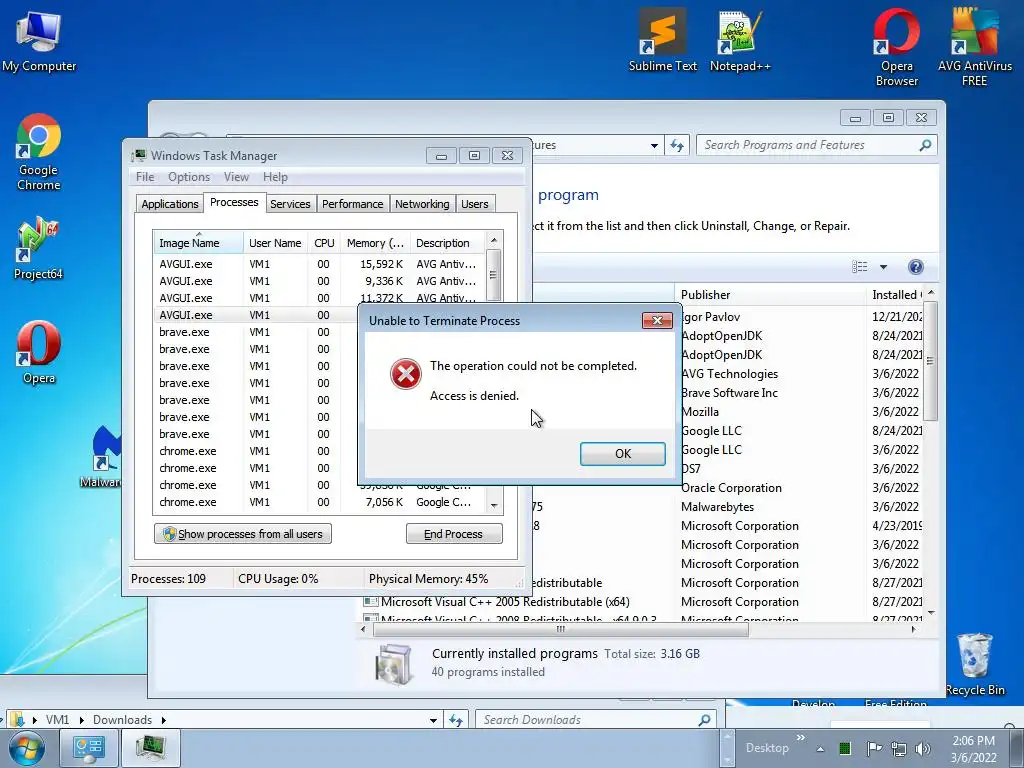The width and height of the screenshot is (1024, 768).
Task: Sort by Publisher column in Programs list
Action: pos(771,295)
